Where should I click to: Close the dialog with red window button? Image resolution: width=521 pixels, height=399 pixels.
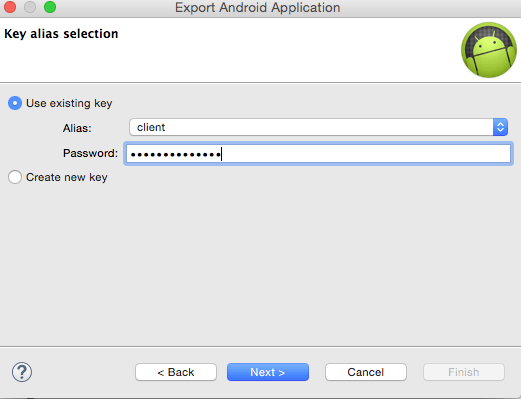(10, 7)
